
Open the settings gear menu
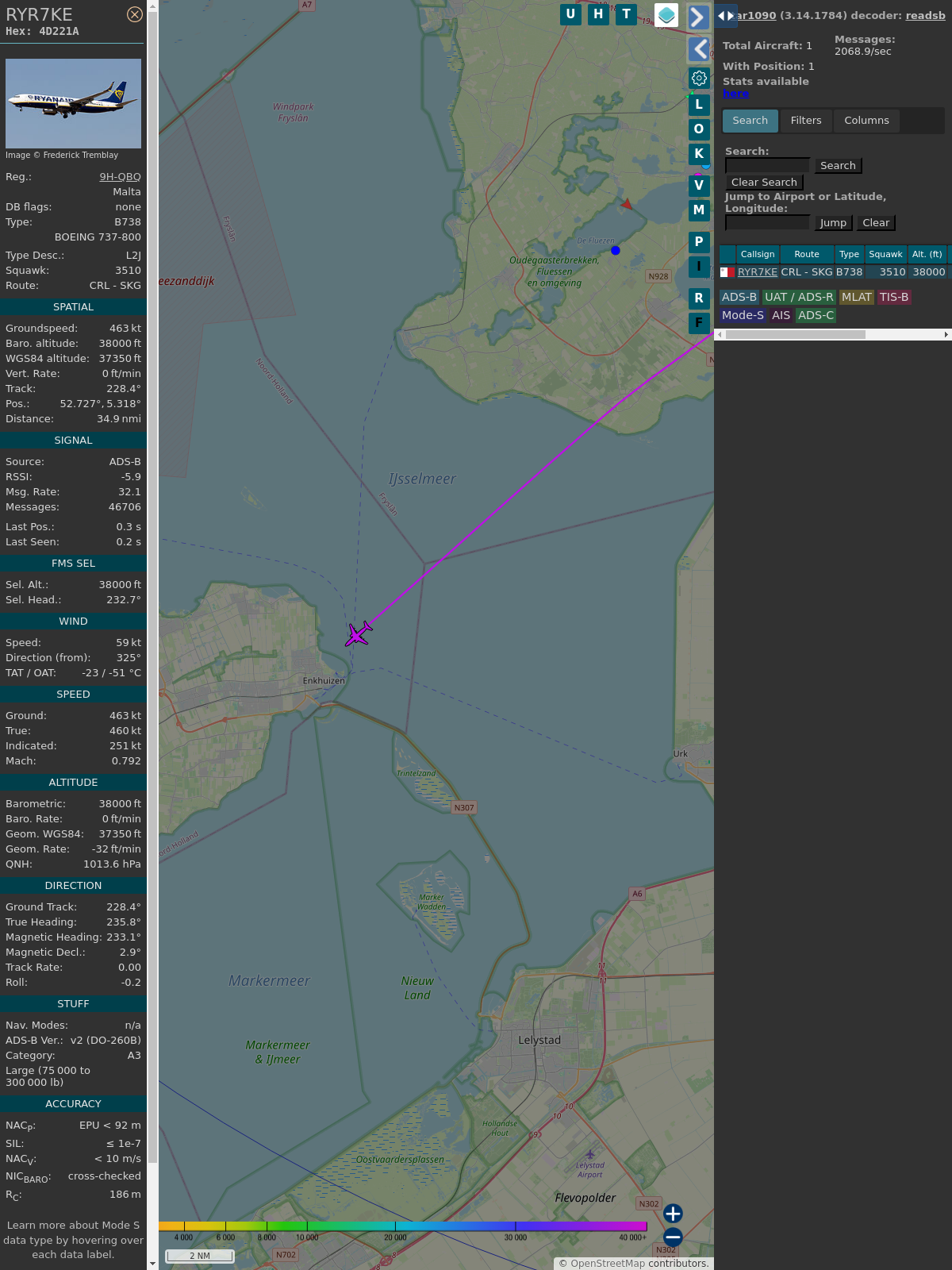[x=699, y=78]
